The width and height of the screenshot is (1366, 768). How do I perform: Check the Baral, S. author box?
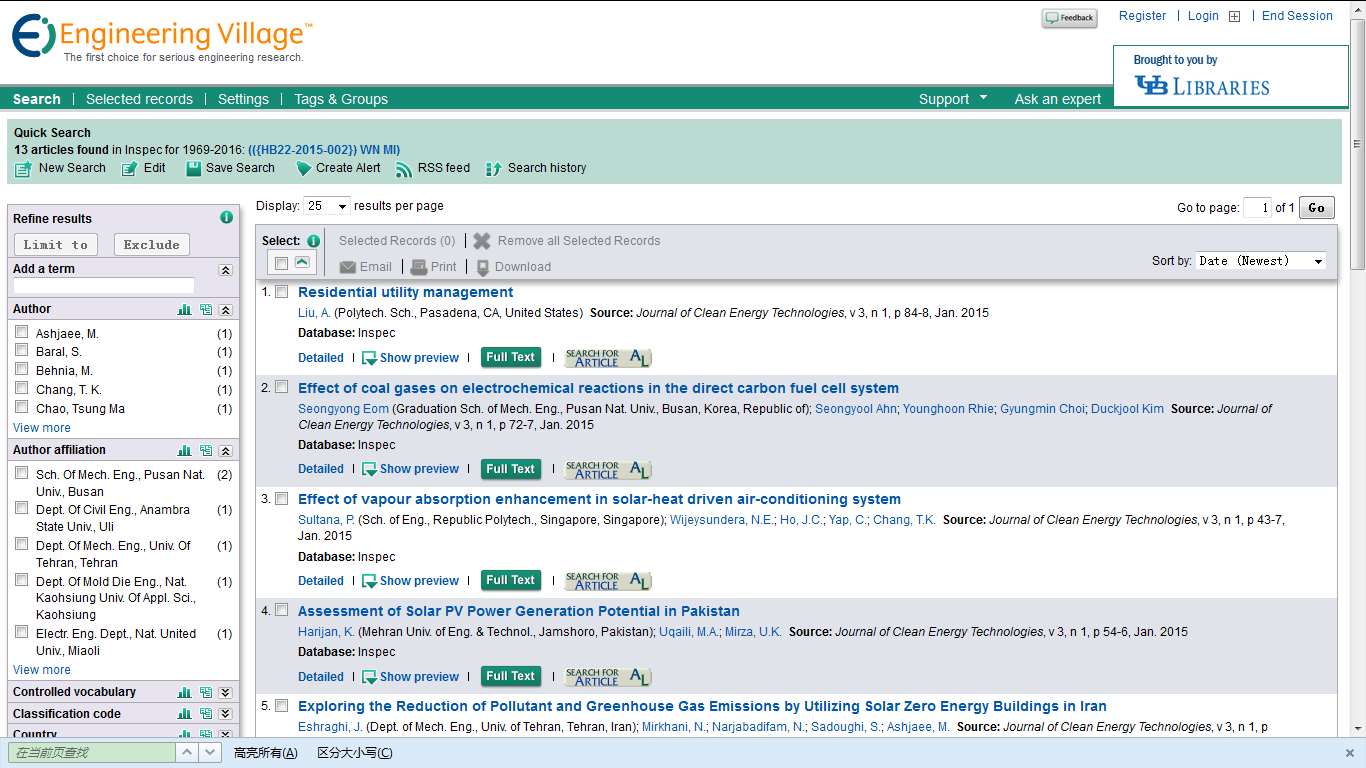point(21,350)
